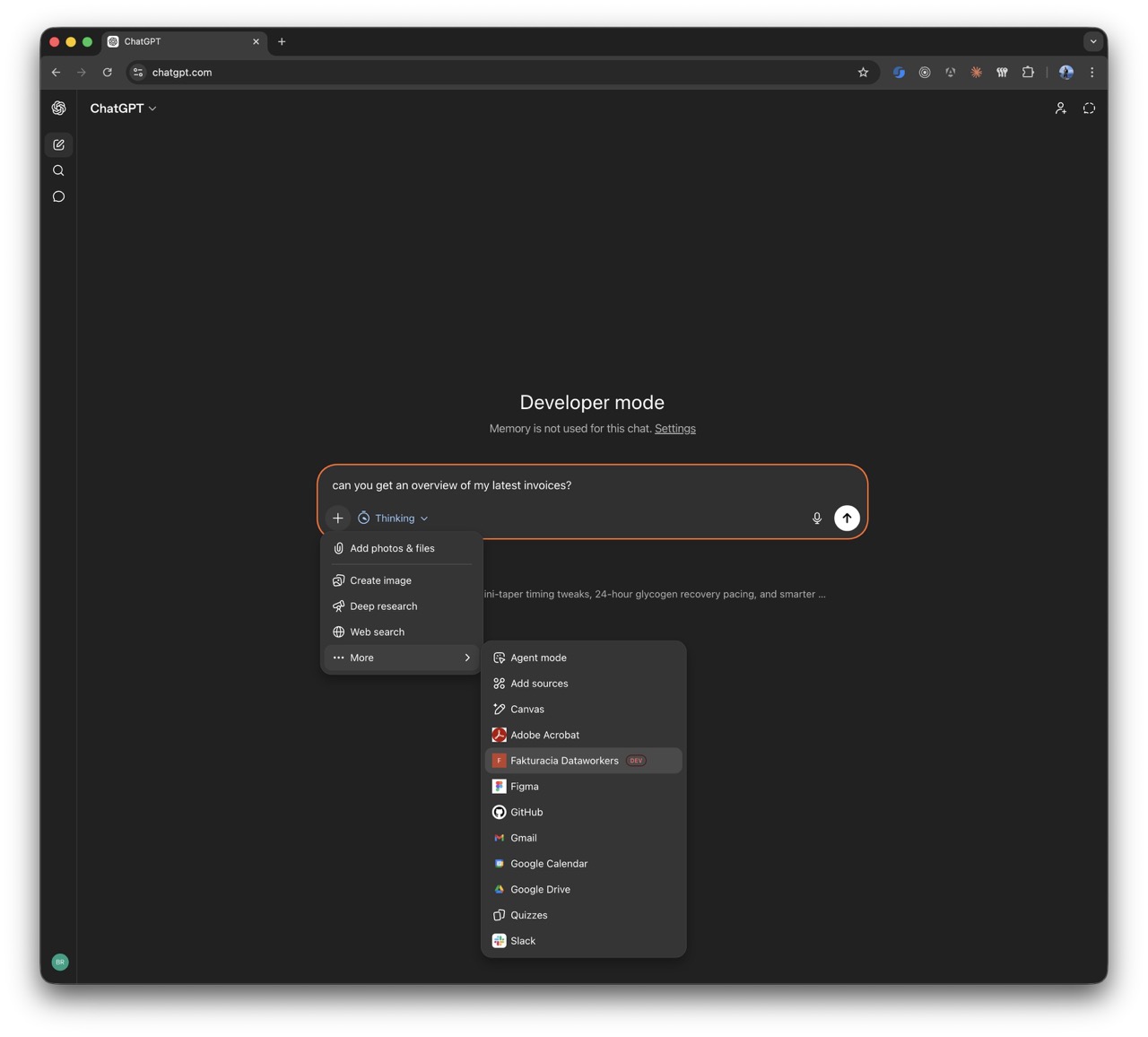Bookmark this page with the star icon
Viewport: 1148px width, 1037px height.
[x=863, y=73]
